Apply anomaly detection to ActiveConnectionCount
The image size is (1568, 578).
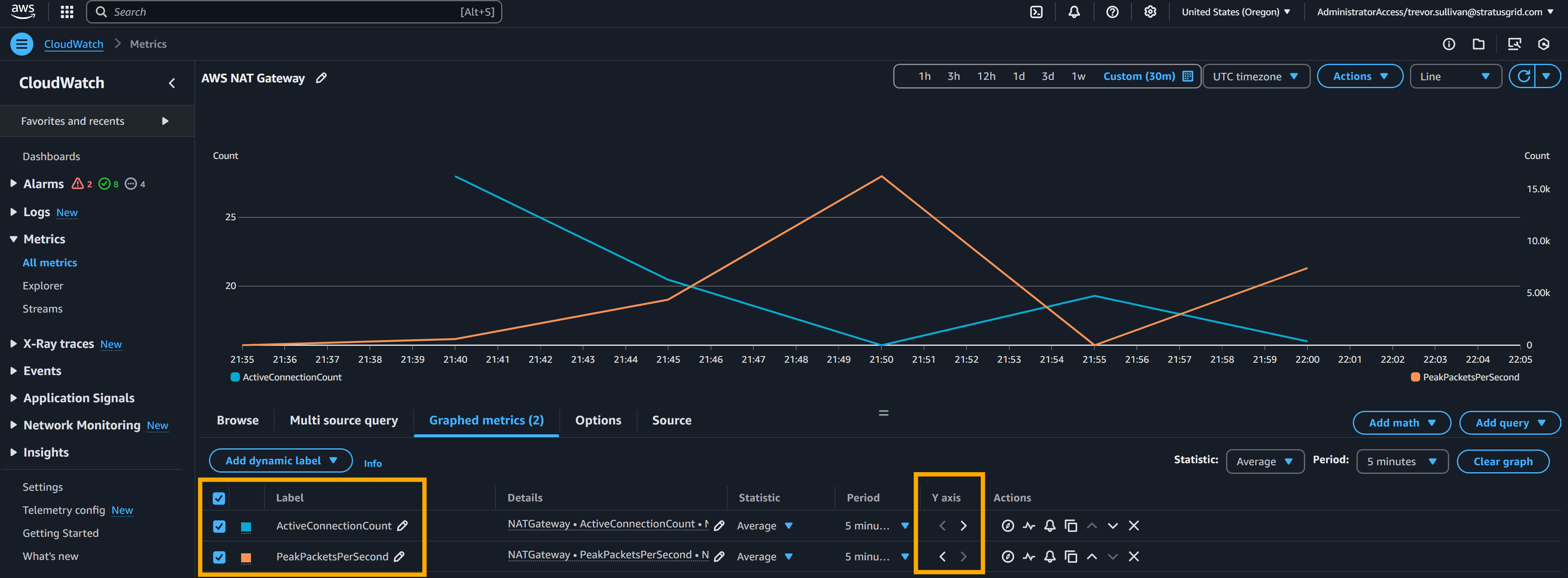click(x=1029, y=526)
